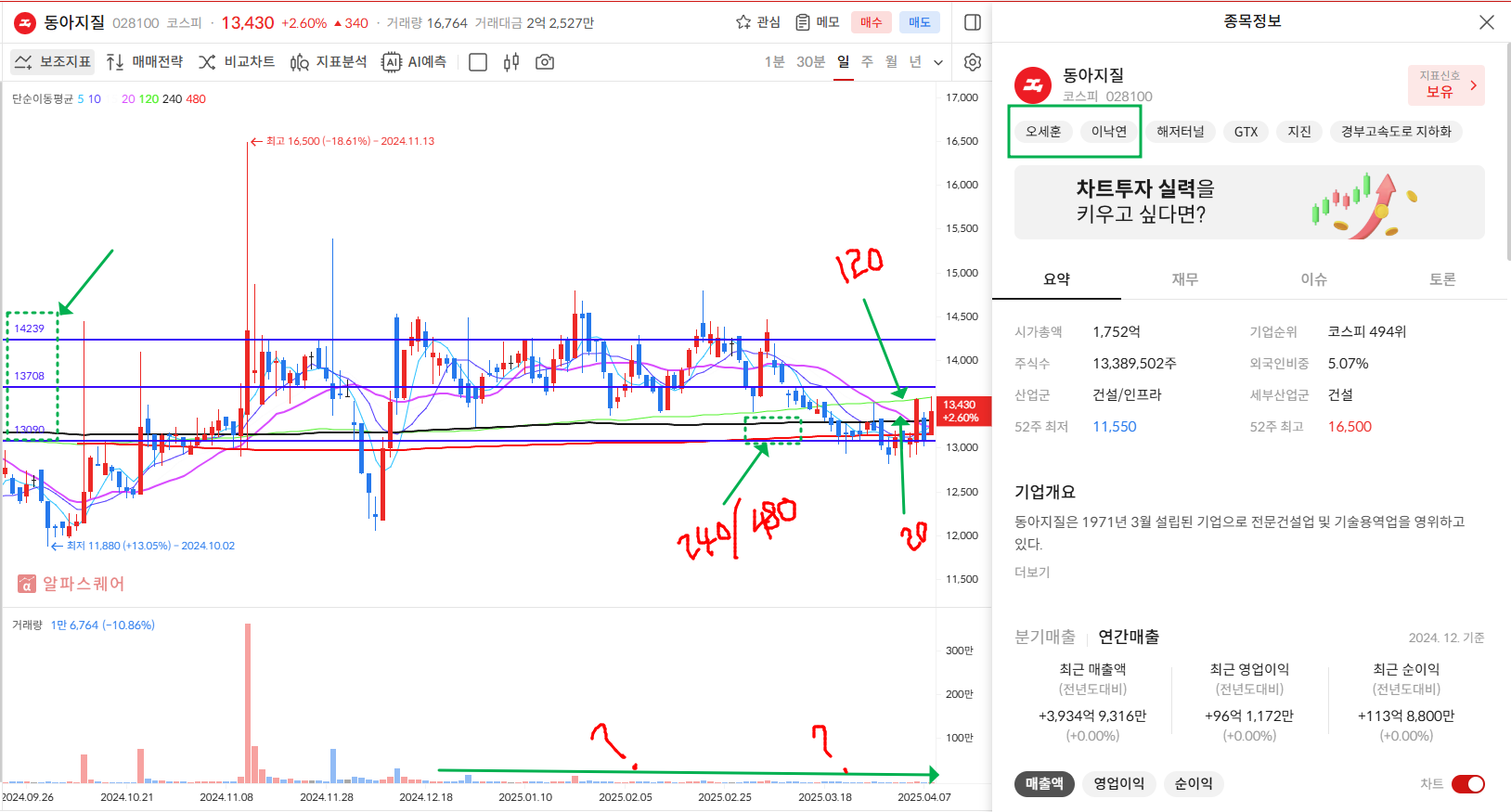Click the 52주 최고 16,500 value
This screenshot has width=1511, height=812.
[x=1350, y=427]
